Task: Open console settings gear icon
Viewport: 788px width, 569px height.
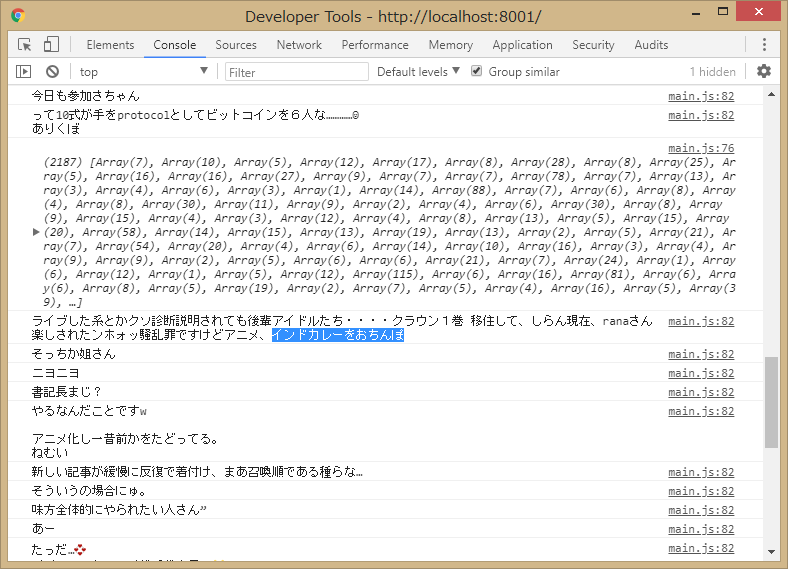Action: [764, 72]
